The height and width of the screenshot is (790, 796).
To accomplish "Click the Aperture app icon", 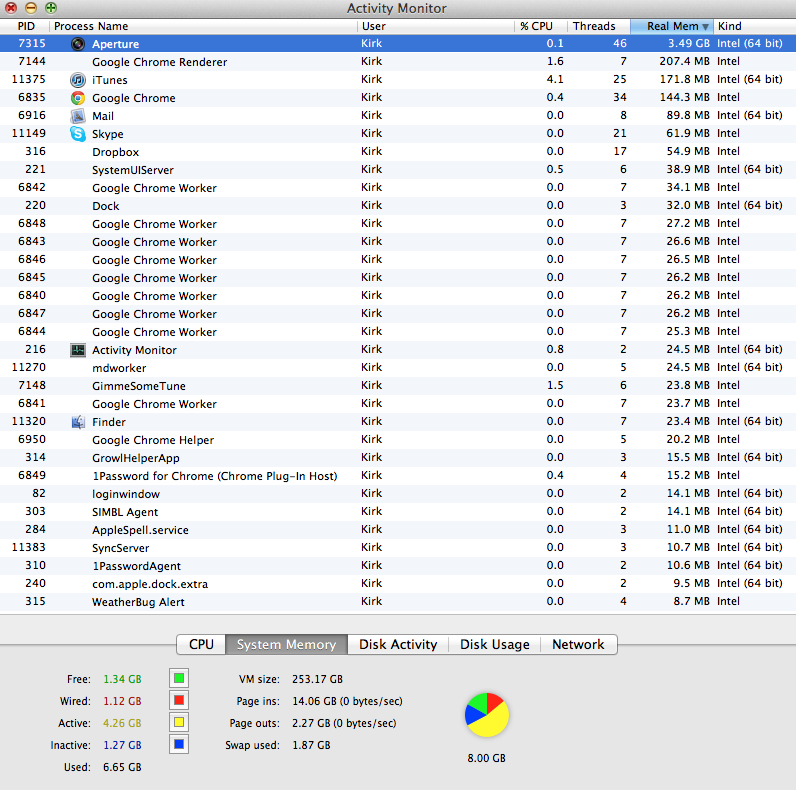I will [78, 44].
